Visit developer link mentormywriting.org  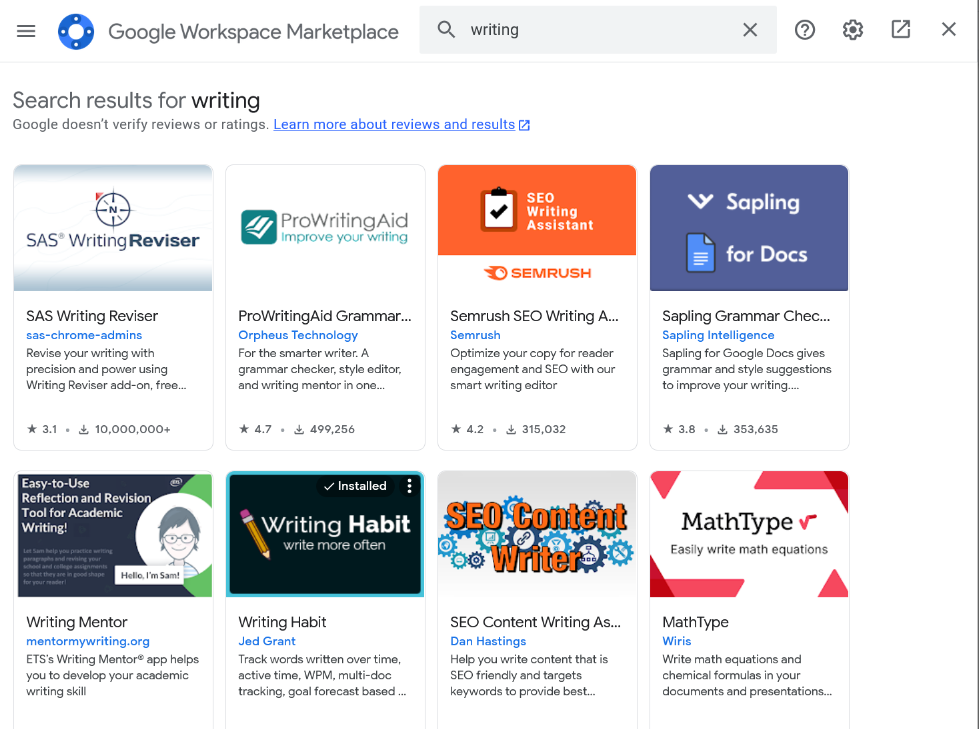pyautogui.click(x=88, y=641)
